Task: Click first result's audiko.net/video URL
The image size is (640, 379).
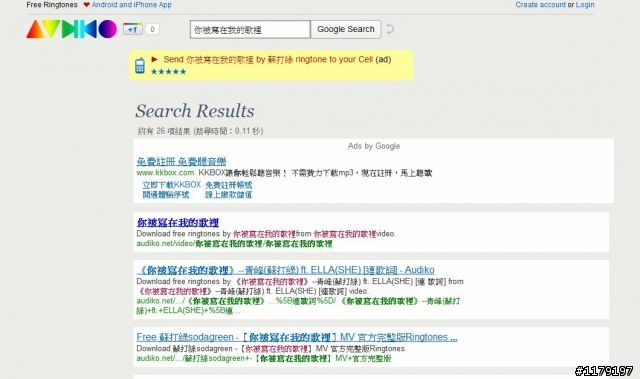Action: (234, 244)
